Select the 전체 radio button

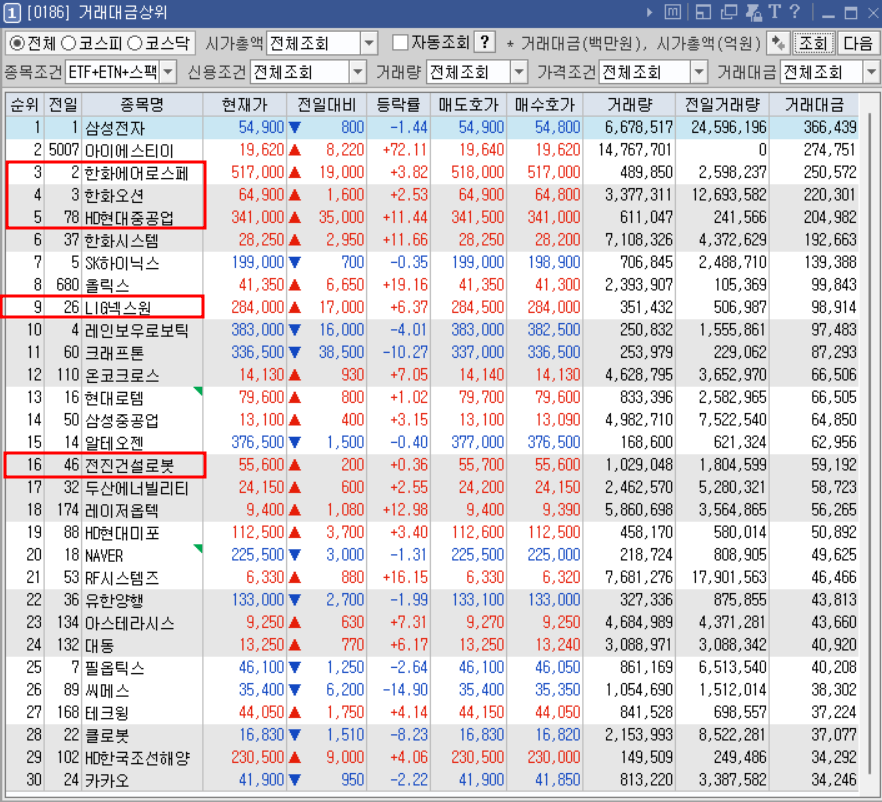18,43
